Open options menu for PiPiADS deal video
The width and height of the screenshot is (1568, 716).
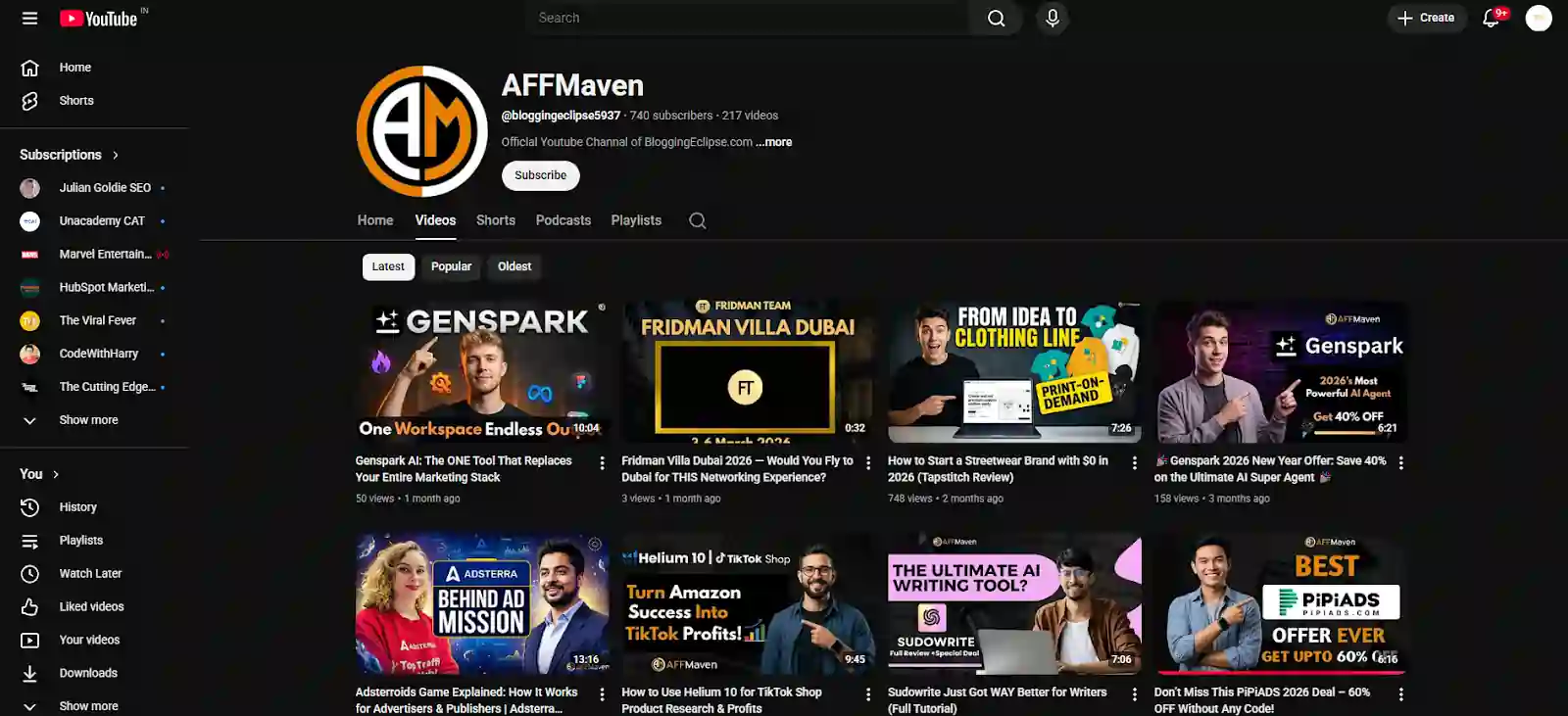pyautogui.click(x=1401, y=694)
